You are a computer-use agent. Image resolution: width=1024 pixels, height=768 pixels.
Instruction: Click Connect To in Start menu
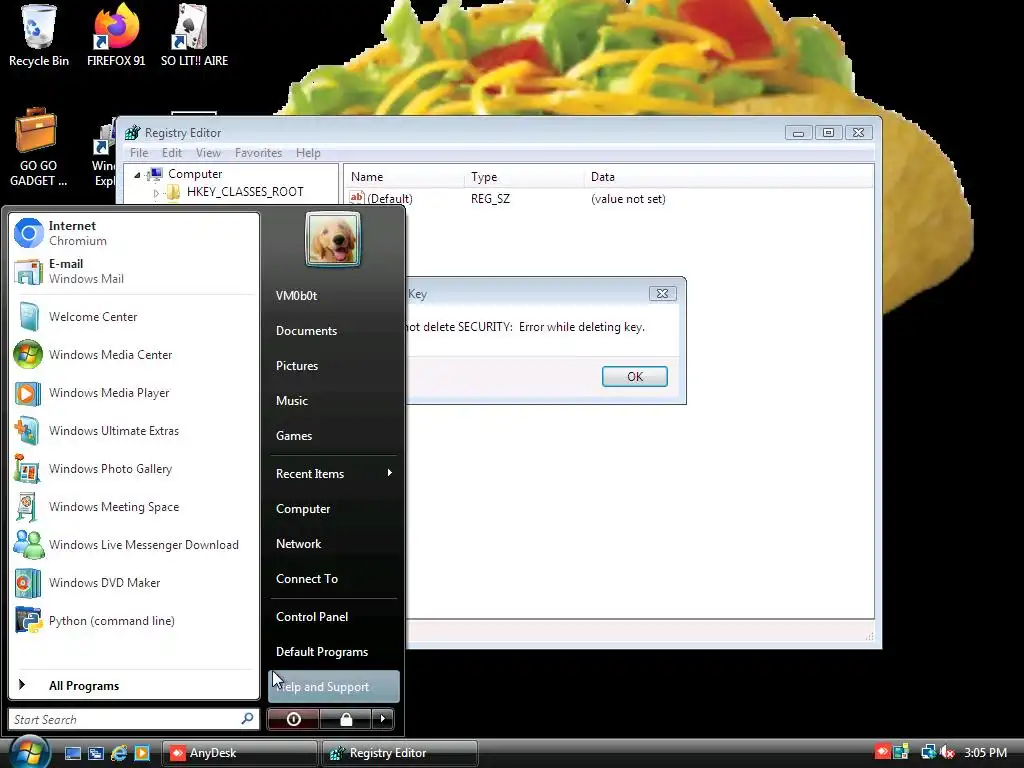click(x=333, y=579)
